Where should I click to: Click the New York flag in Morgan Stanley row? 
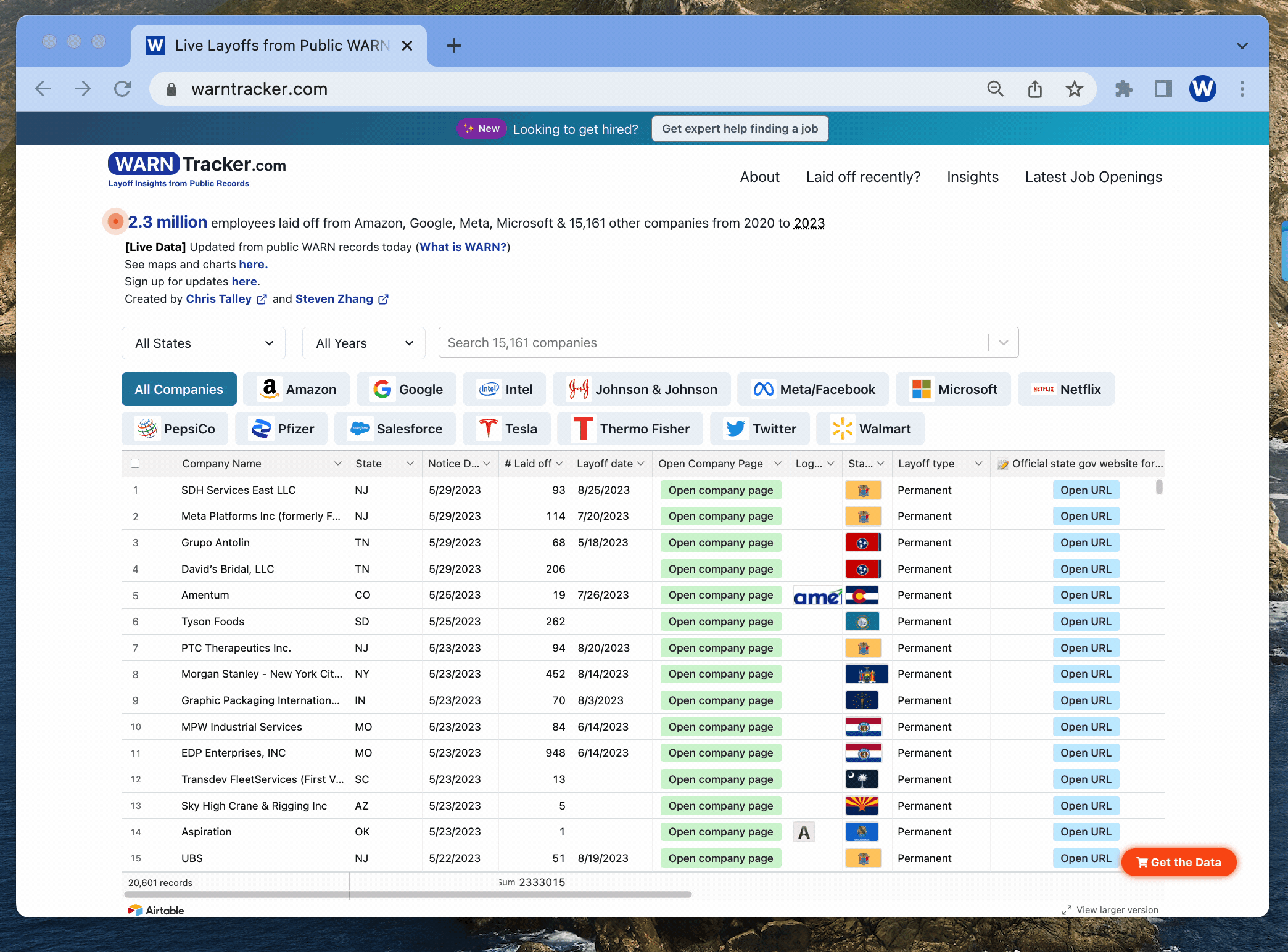click(x=867, y=675)
